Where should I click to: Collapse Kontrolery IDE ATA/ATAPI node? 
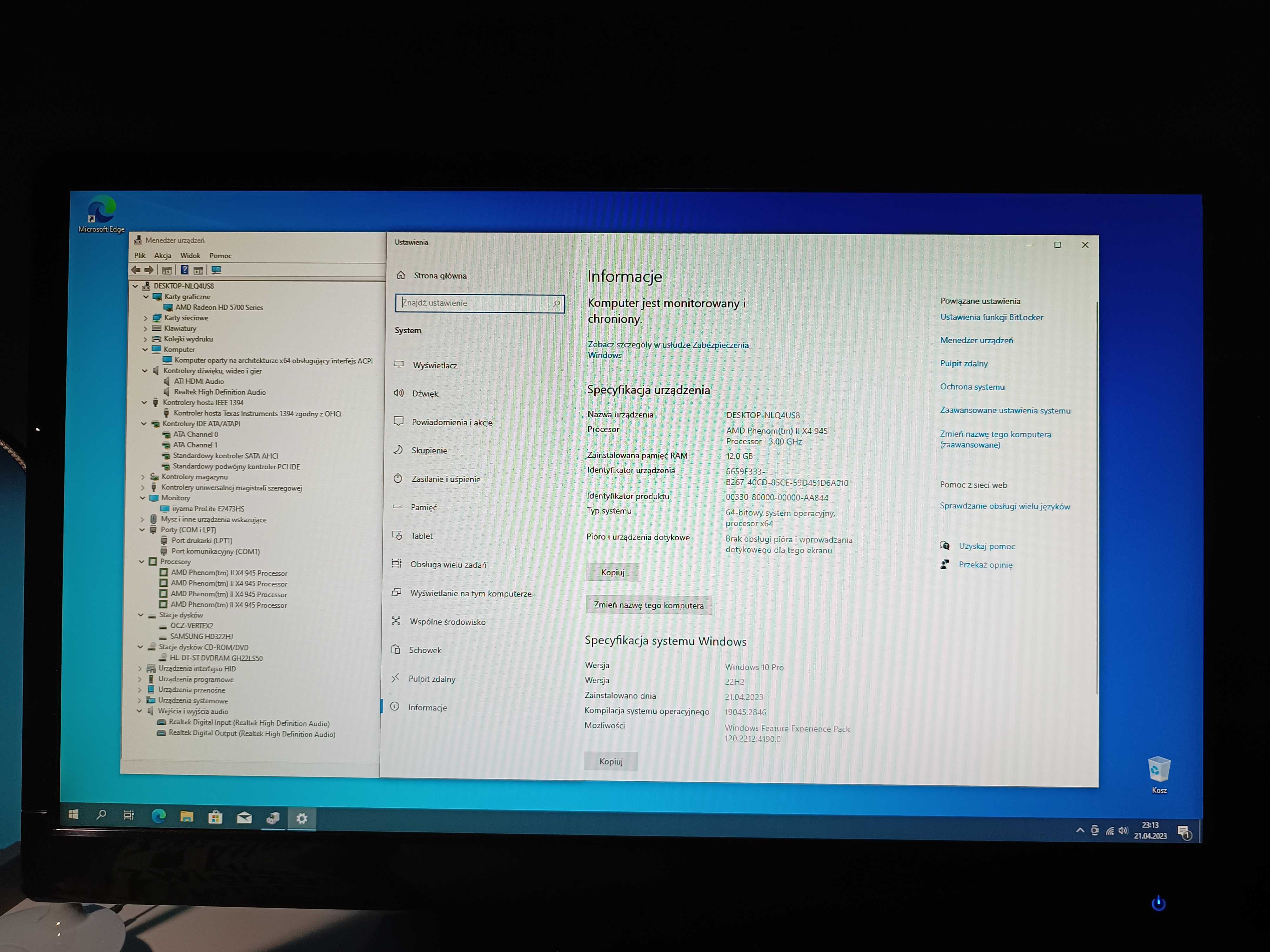pyautogui.click(x=144, y=424)
